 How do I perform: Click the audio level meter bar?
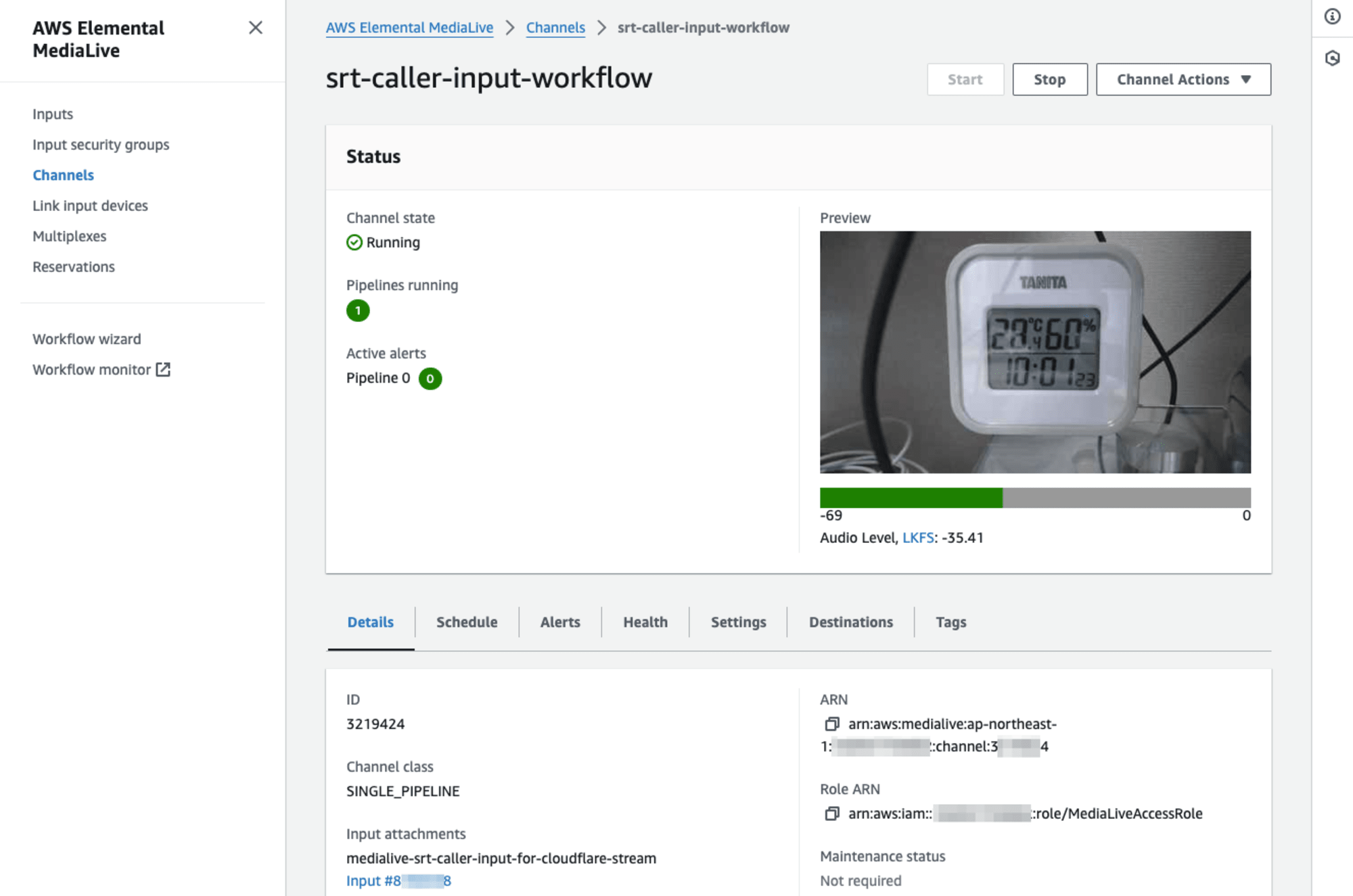click(1035, 498)
